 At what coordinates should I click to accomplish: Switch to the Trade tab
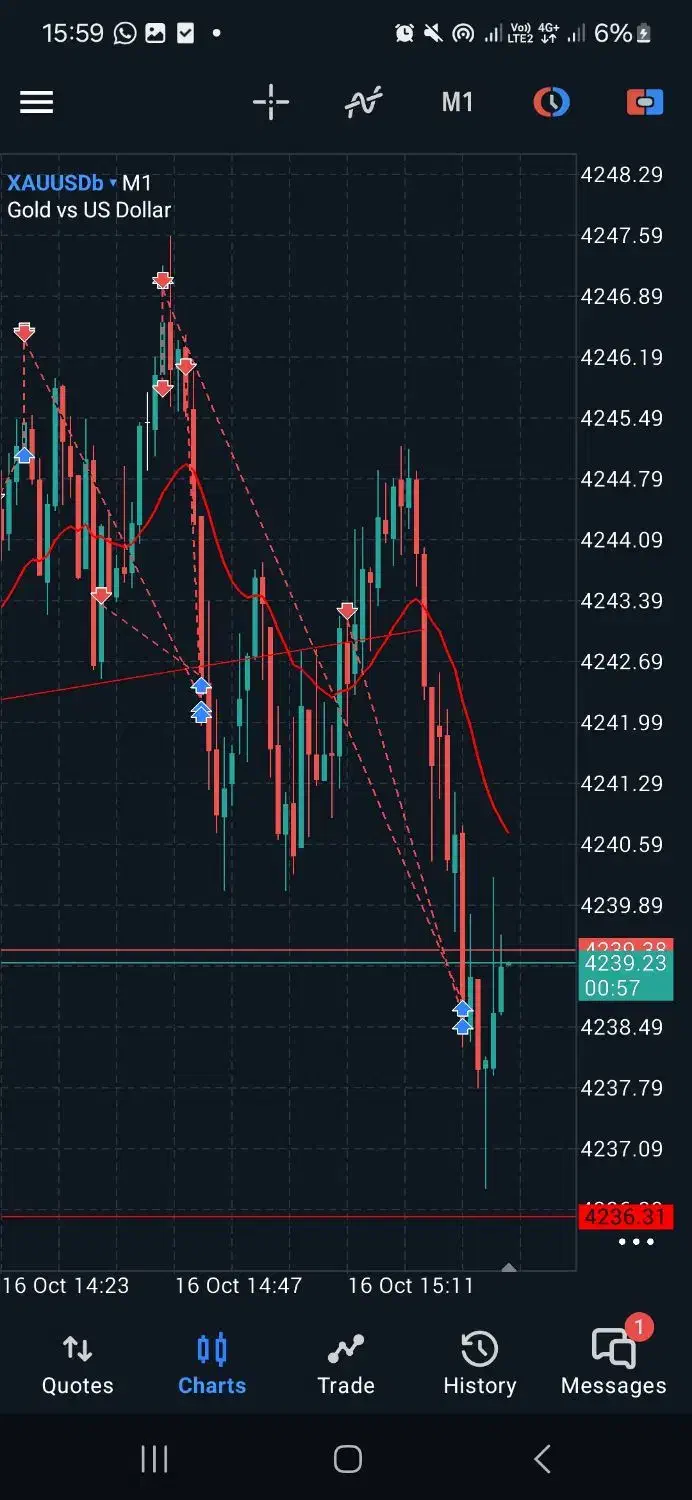[346, 1365]
